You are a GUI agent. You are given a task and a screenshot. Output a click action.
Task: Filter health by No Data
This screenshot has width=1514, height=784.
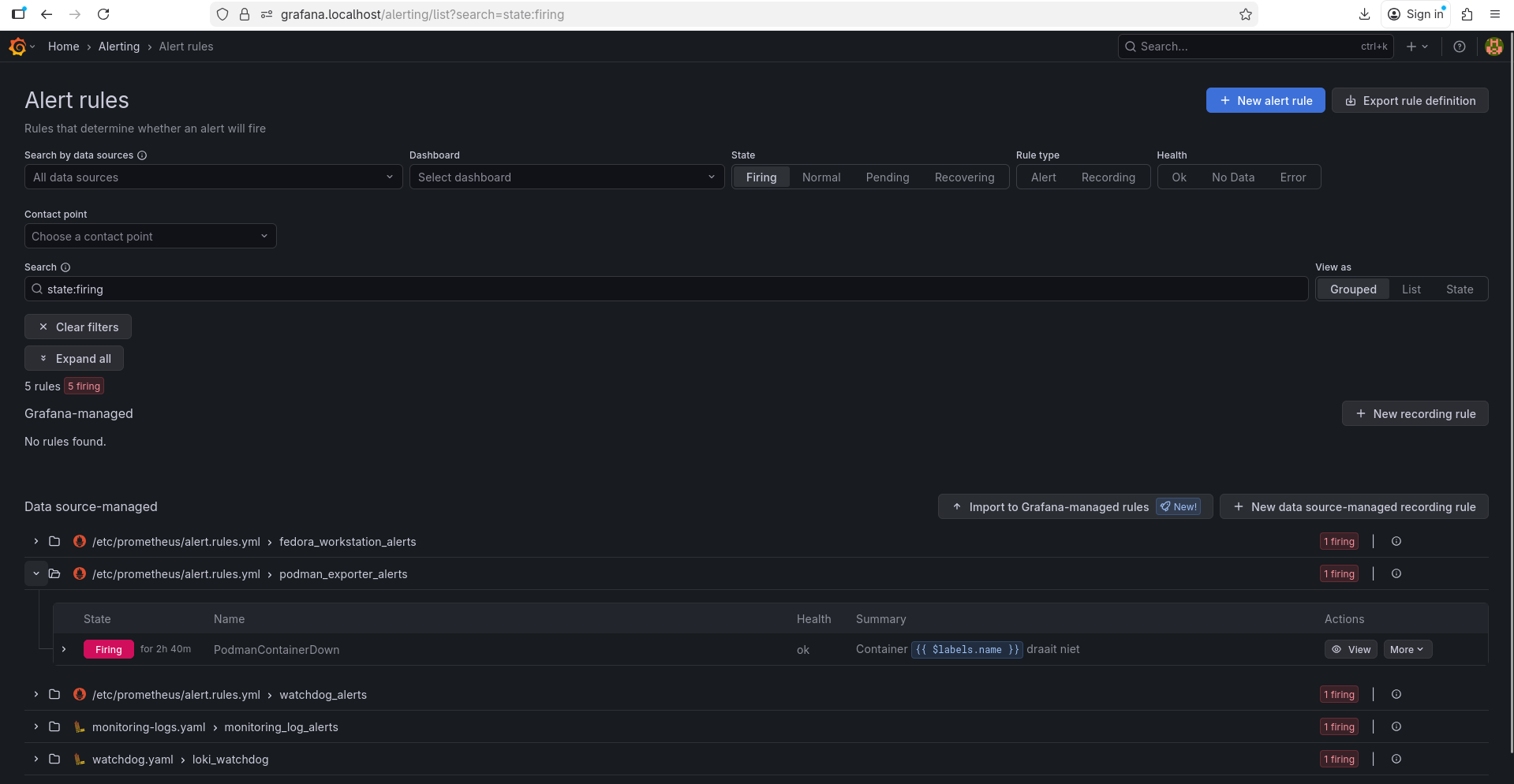(1232, 177)
